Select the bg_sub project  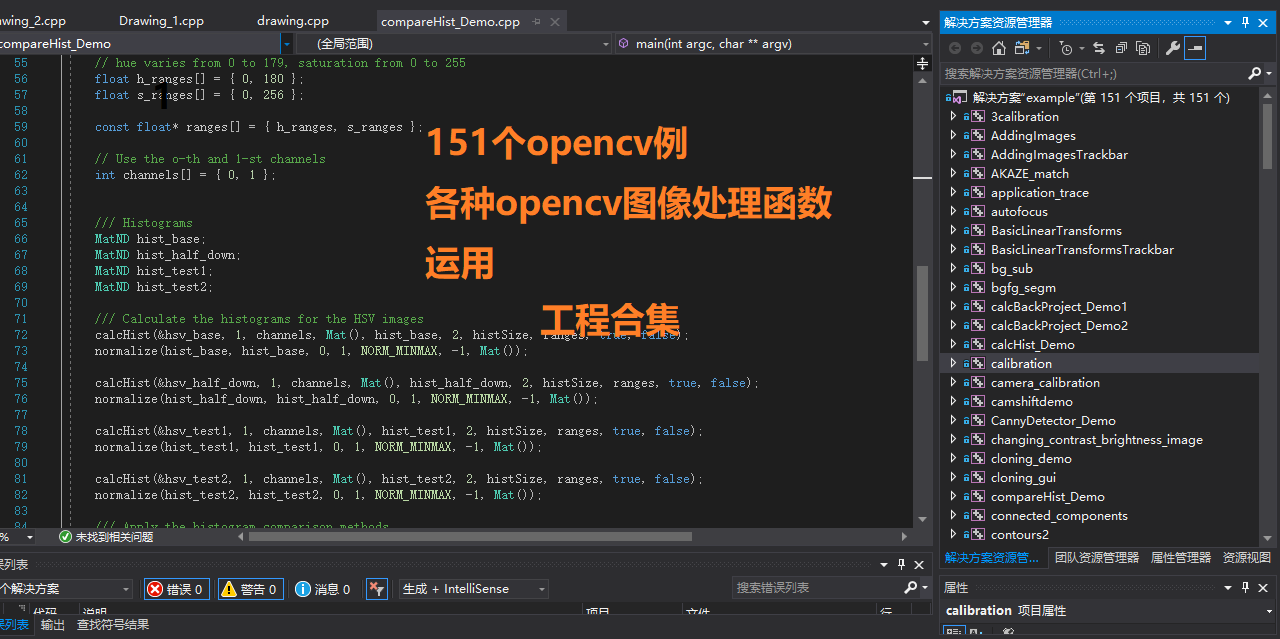[x=1012, y=269]
